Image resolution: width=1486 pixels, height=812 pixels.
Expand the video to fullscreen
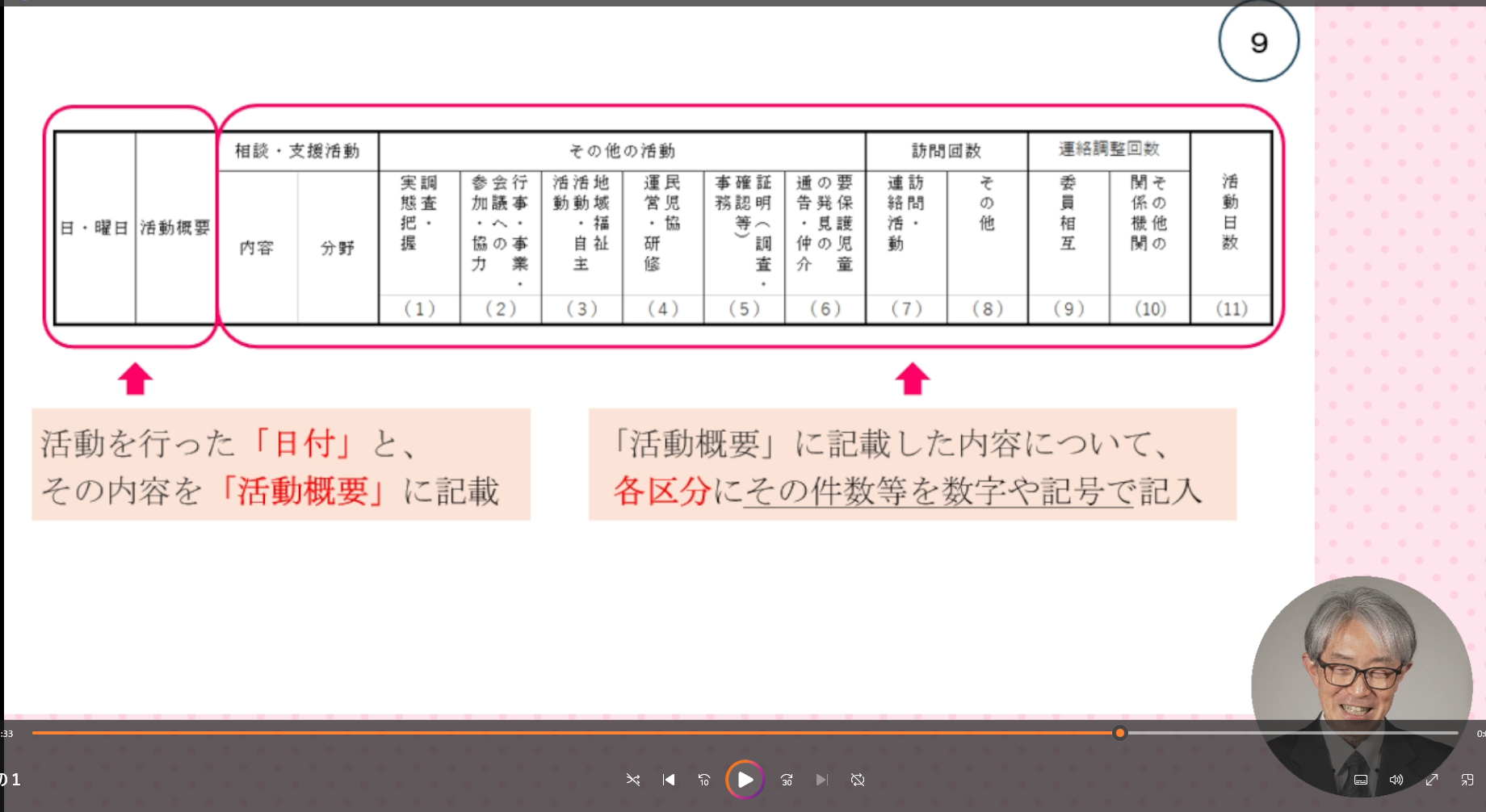(1432, 780)
